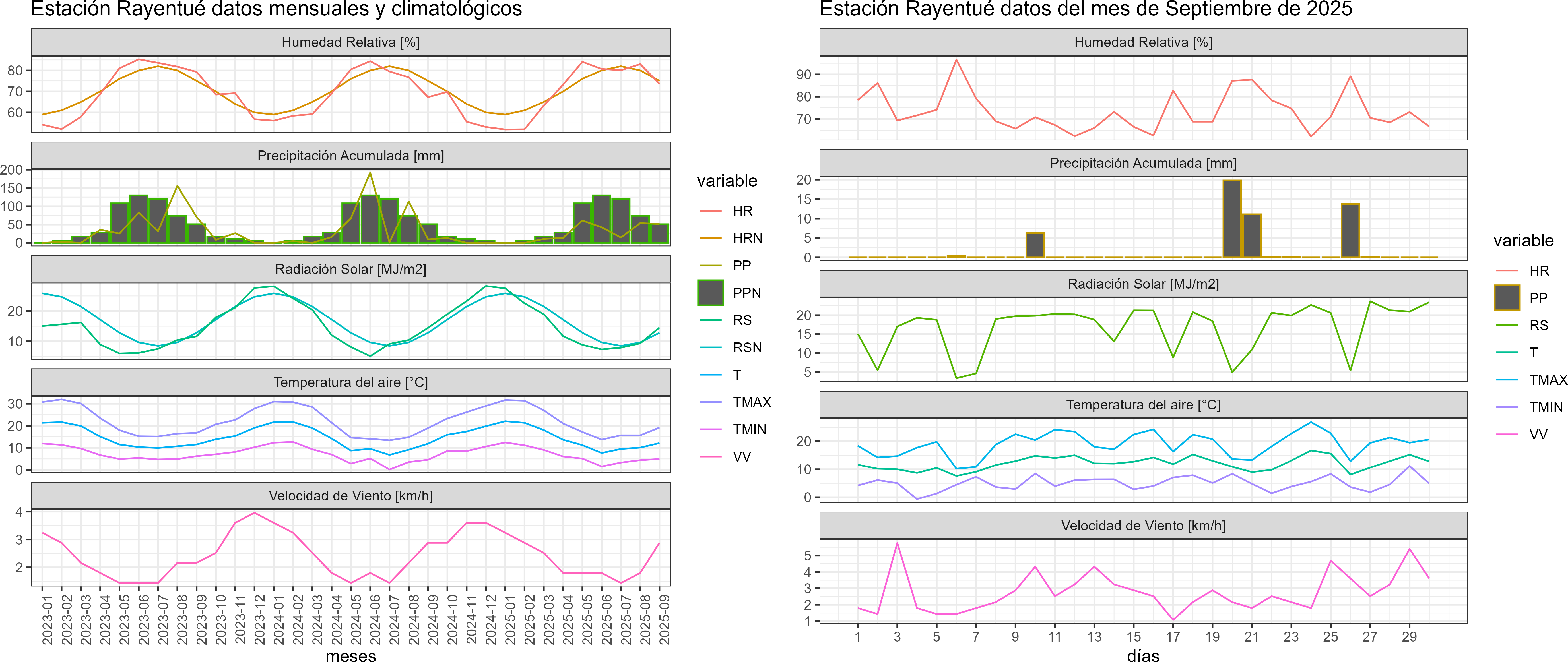Click the RS legend line in right legend

tap(1507, 325)
